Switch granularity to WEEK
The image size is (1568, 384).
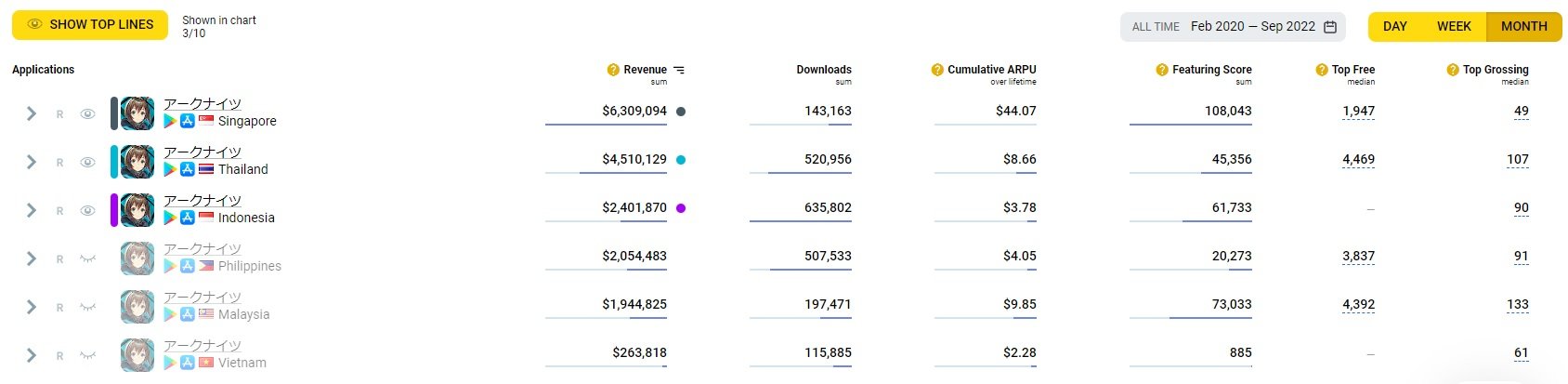coord(1454,27)
